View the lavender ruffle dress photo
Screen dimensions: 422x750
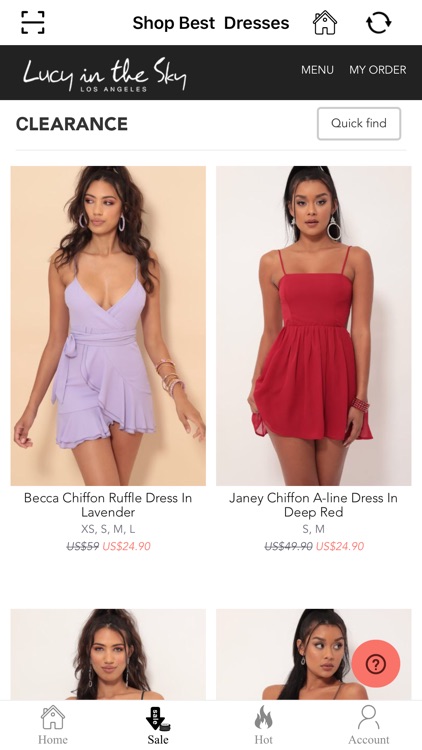coord(108,326)
